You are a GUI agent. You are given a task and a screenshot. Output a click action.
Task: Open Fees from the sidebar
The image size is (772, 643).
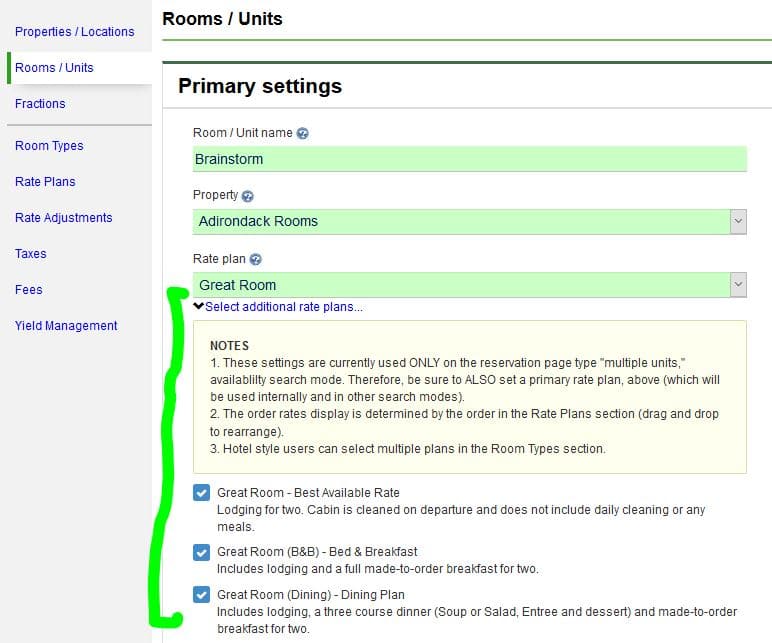pyautogui.click(x=28, y=290)
